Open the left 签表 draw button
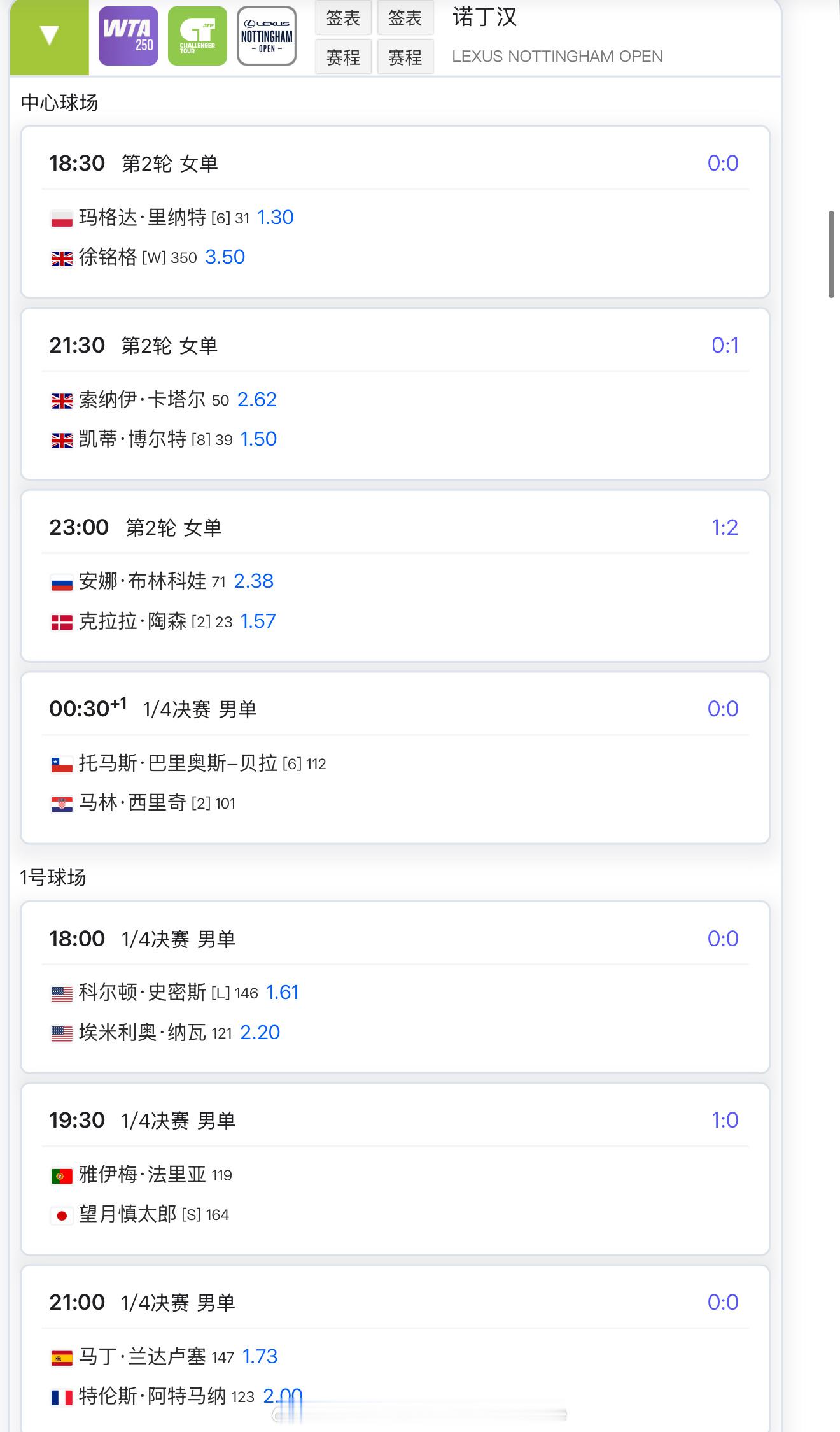This screenshot has height=1432, width=840. coord(343,18)
